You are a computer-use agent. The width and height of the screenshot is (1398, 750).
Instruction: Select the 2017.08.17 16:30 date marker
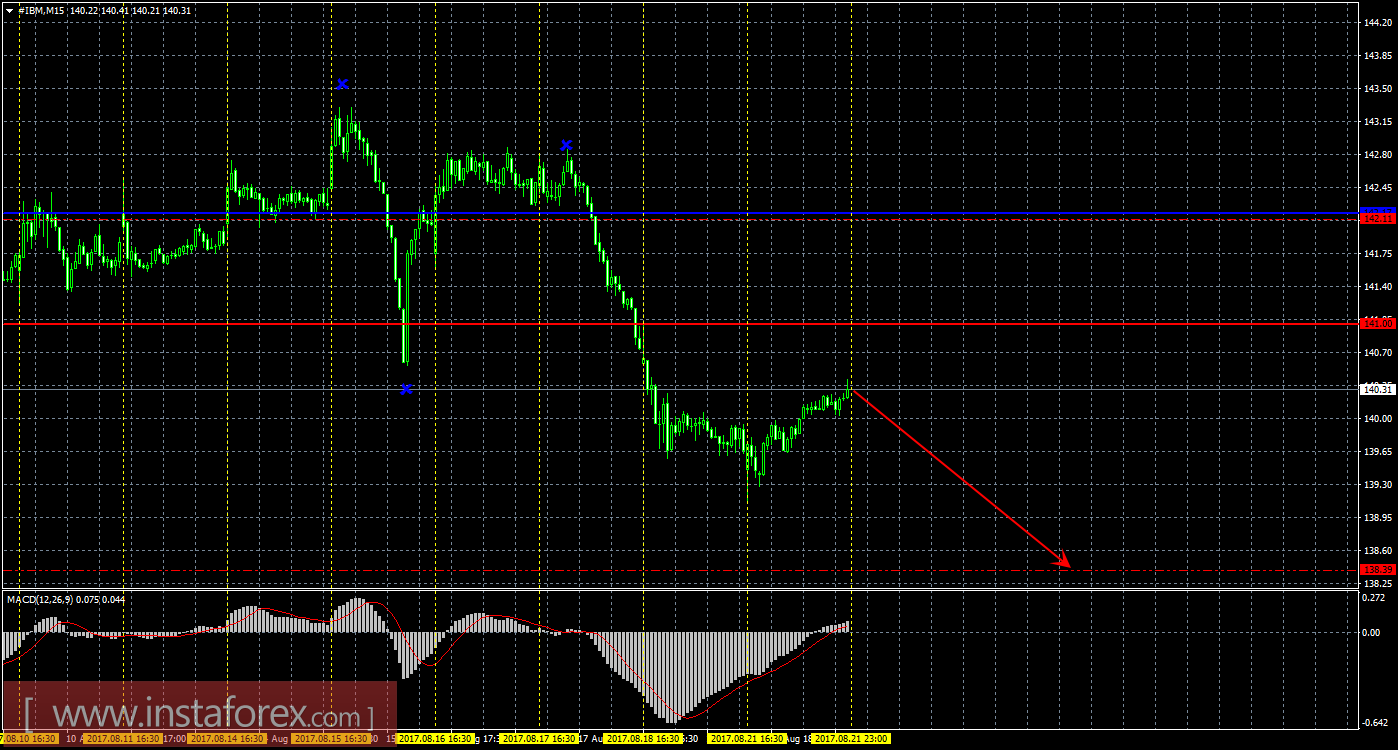click(x=539, y=739)
